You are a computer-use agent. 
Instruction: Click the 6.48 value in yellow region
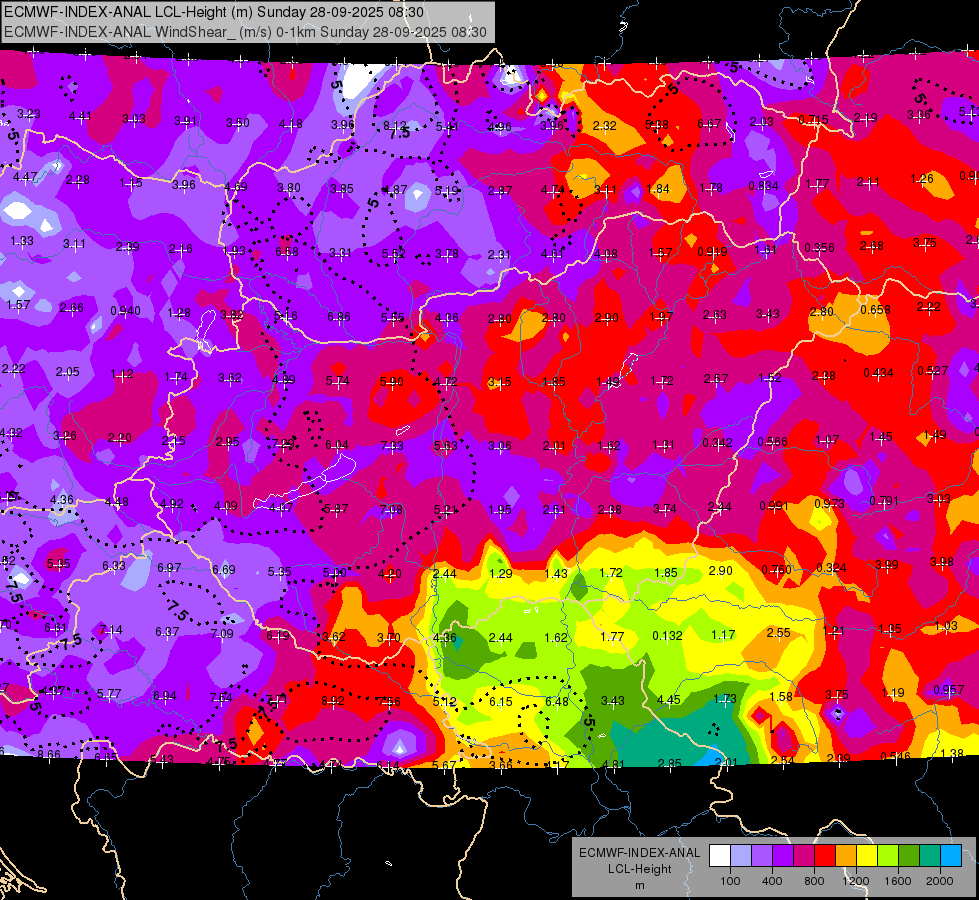556,701
